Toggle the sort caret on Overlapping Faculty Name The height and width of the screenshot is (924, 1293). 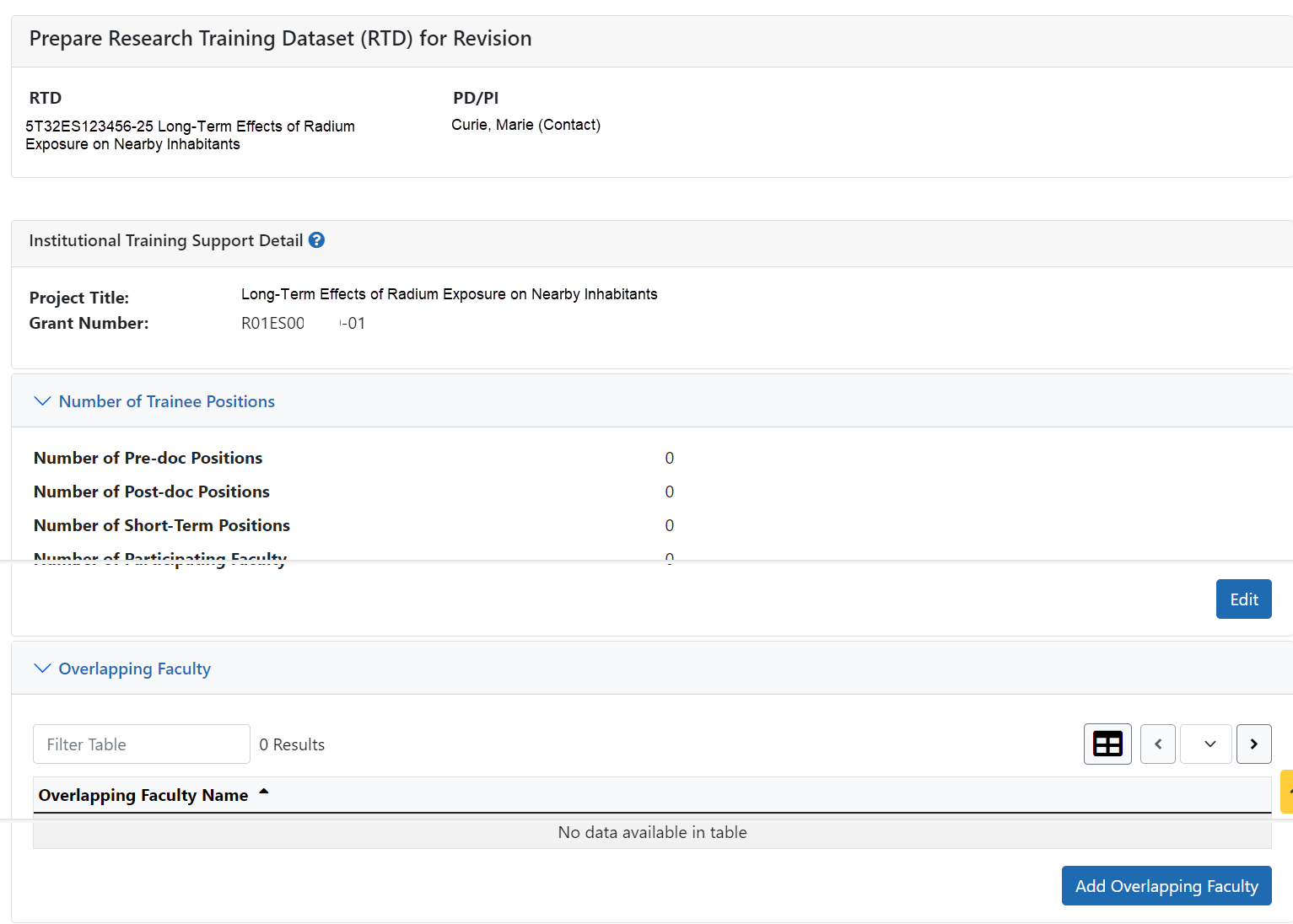(263, 792)
